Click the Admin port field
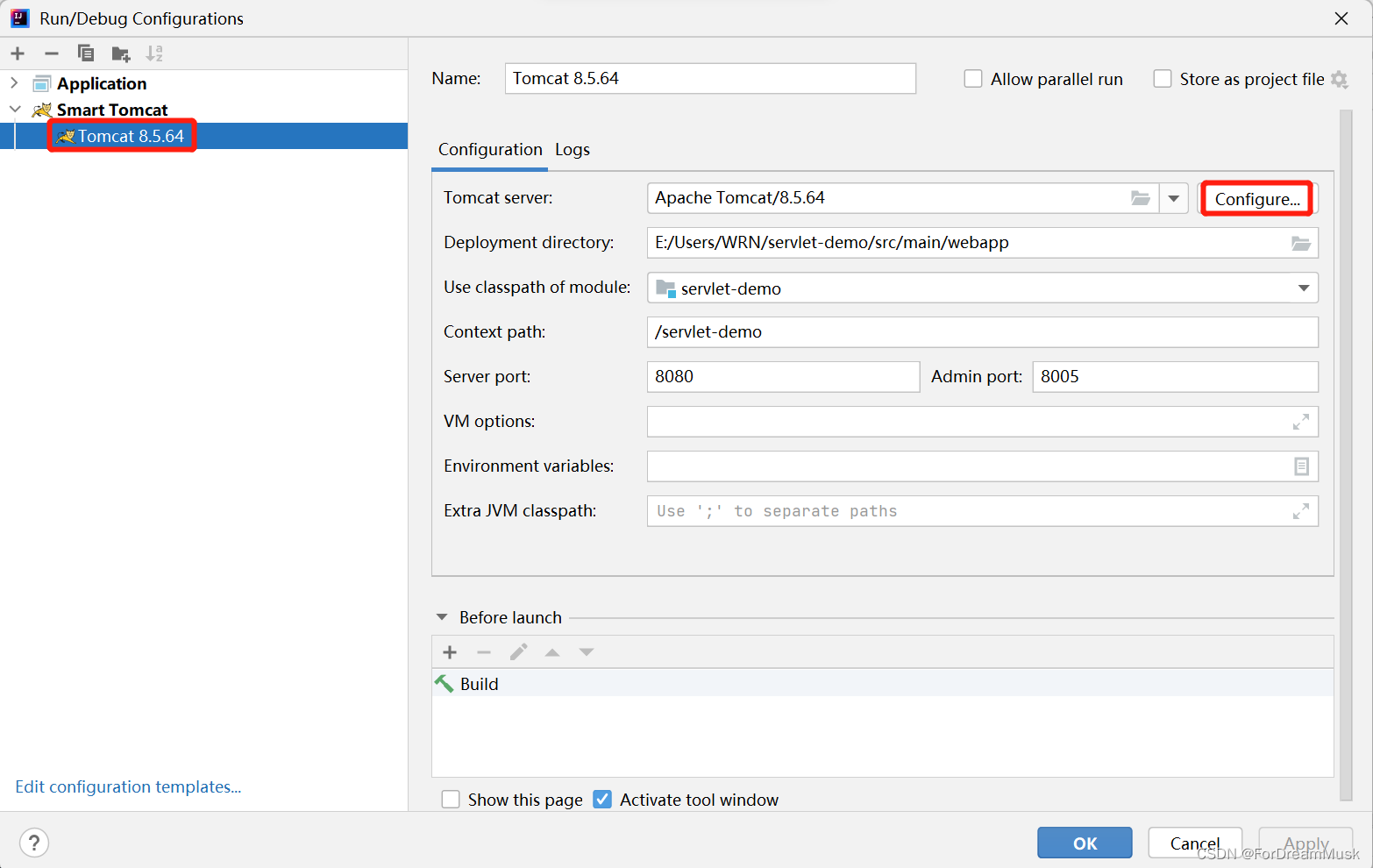The image size is (1373, 868). (x=1176, y=377)
